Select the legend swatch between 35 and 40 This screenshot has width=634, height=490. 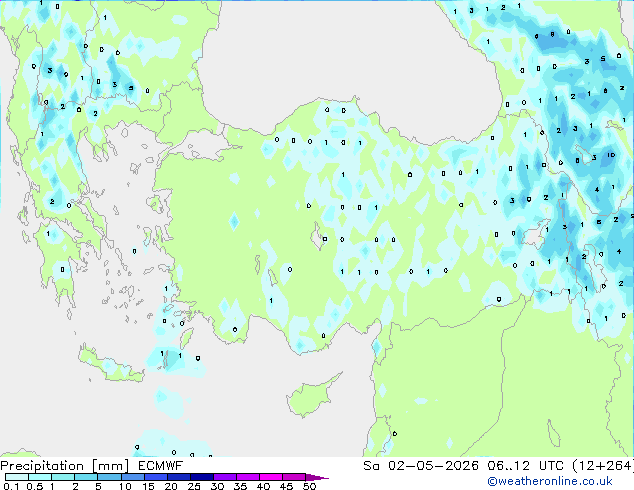[247, 477]
